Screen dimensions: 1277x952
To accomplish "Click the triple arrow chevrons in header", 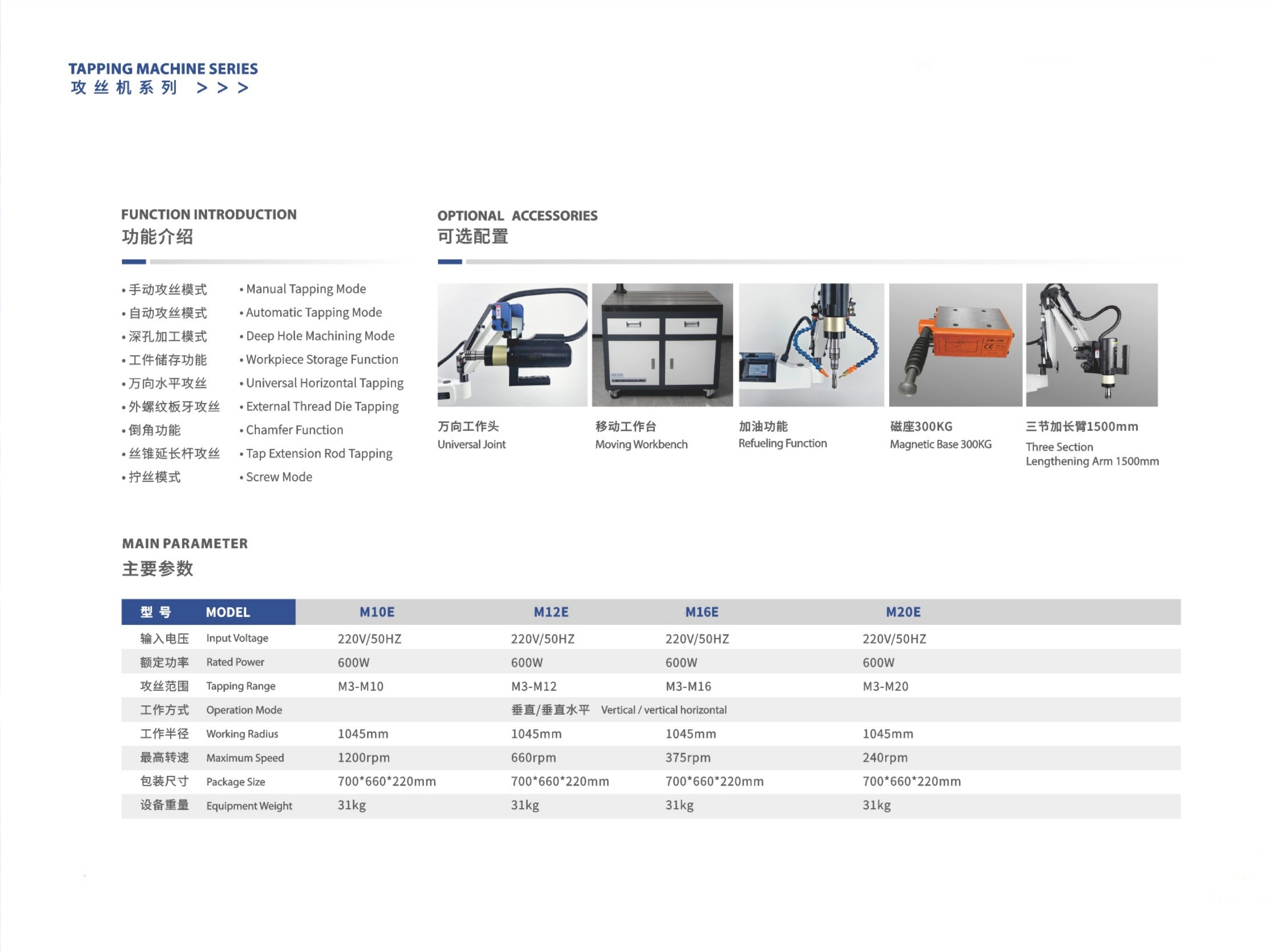I will 222,88.
